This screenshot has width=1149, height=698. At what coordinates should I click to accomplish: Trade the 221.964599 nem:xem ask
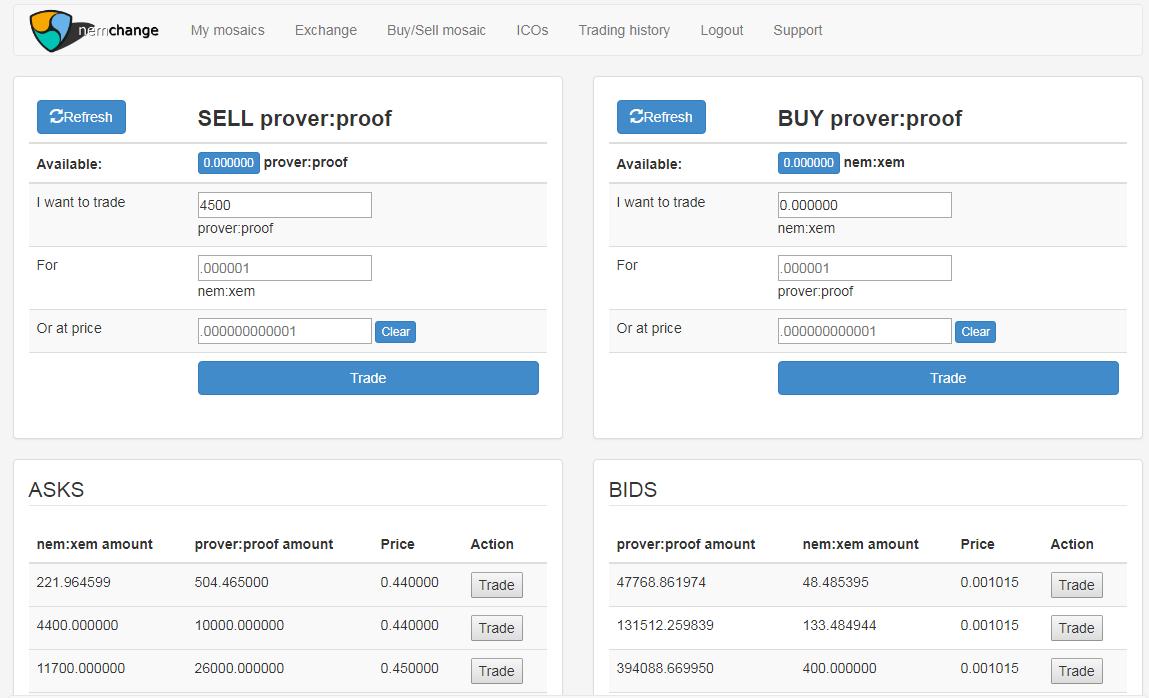497,585
